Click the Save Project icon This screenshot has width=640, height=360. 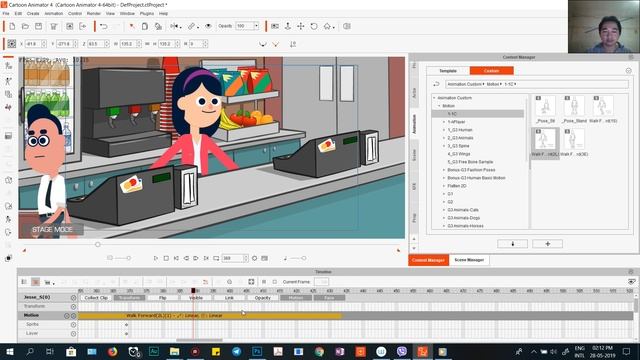coord(38,26)
